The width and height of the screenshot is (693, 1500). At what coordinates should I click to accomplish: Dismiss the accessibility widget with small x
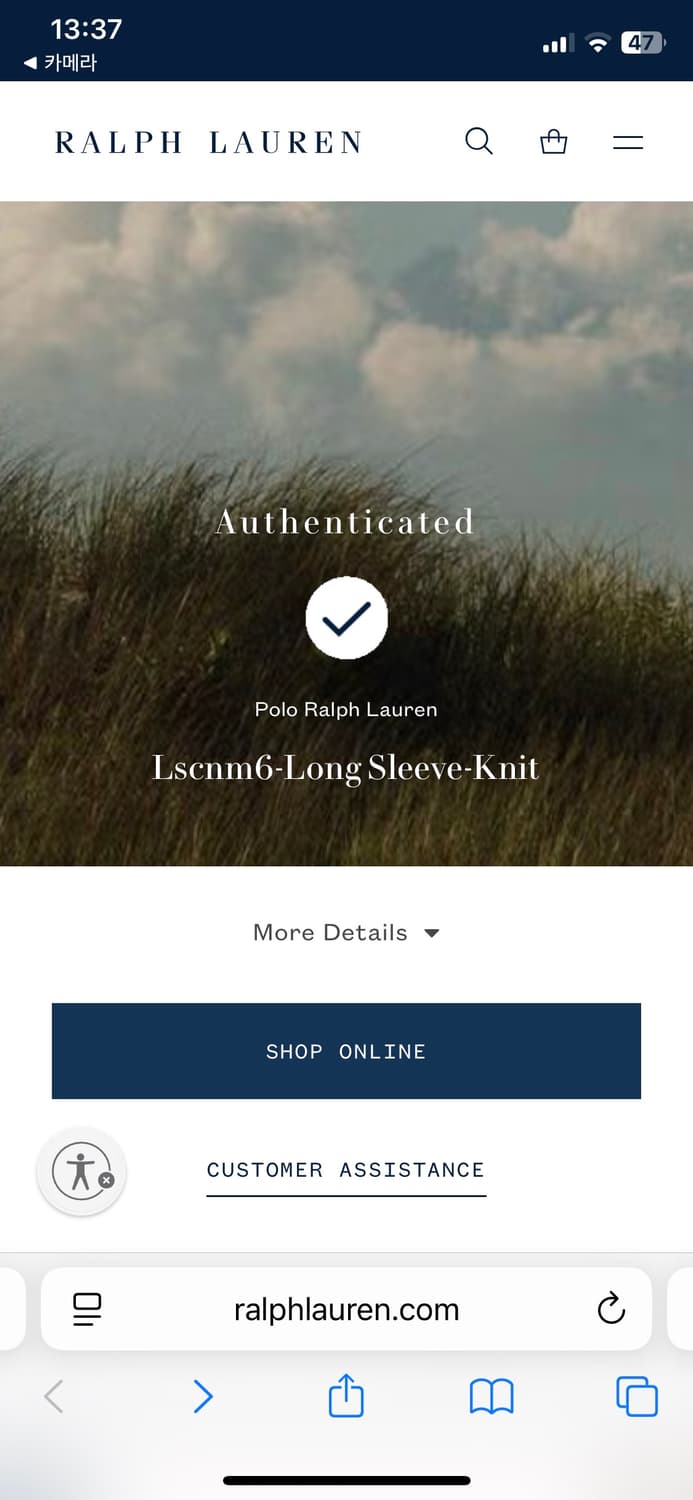(107, 1180)
